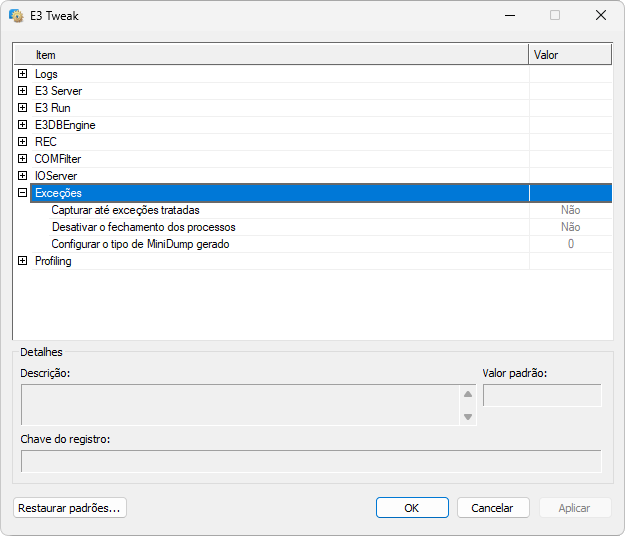Click the E3 Tweak title bar icon
The width and height of the screenshot is (625, 536).
[x=16, y=15]
